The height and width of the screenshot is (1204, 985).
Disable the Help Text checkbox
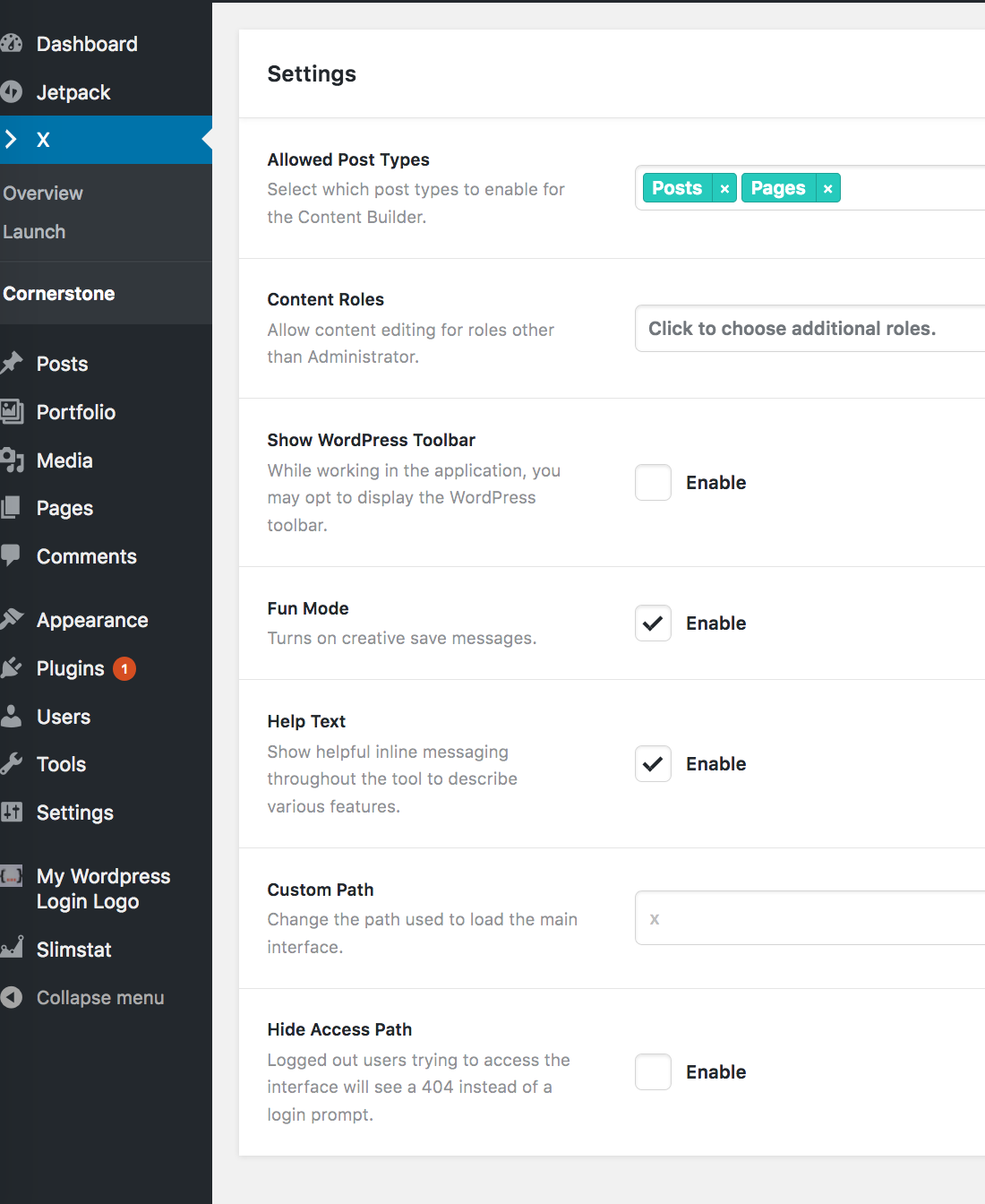(653, 764)
